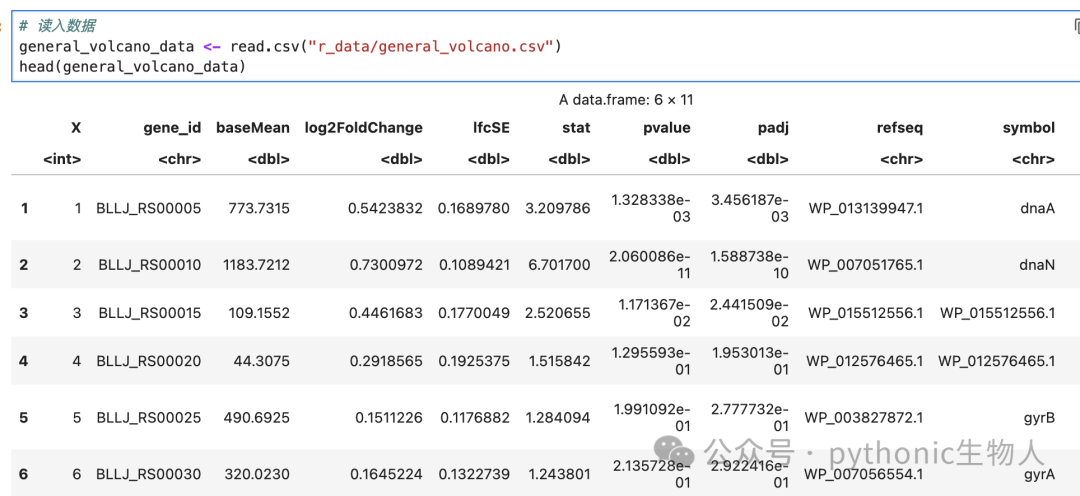Click padj cell 3.456187e-03
1080x496 pixels.
(748, 208)
